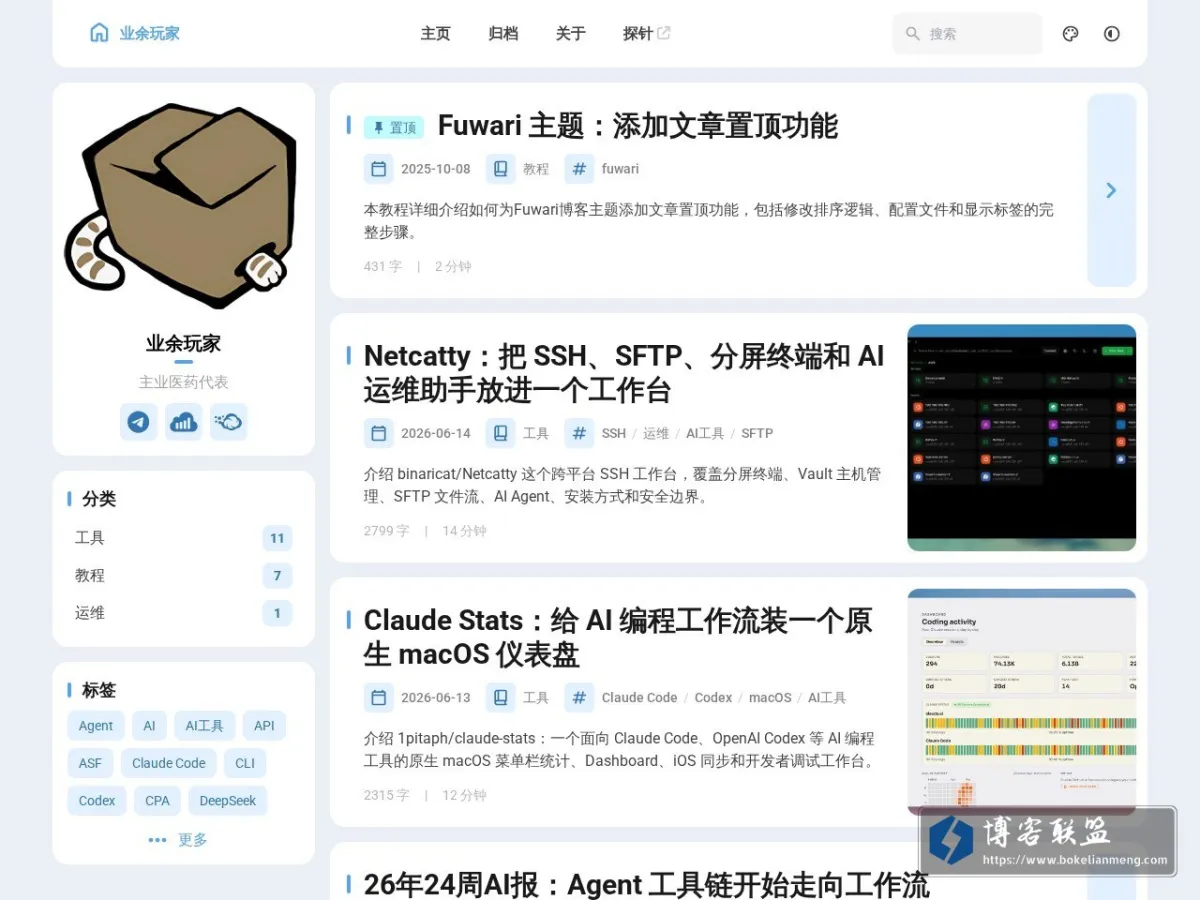Filter posts by 工具 category in sidebar
This screenshot has height=900, width=1200.
[183, 538]
